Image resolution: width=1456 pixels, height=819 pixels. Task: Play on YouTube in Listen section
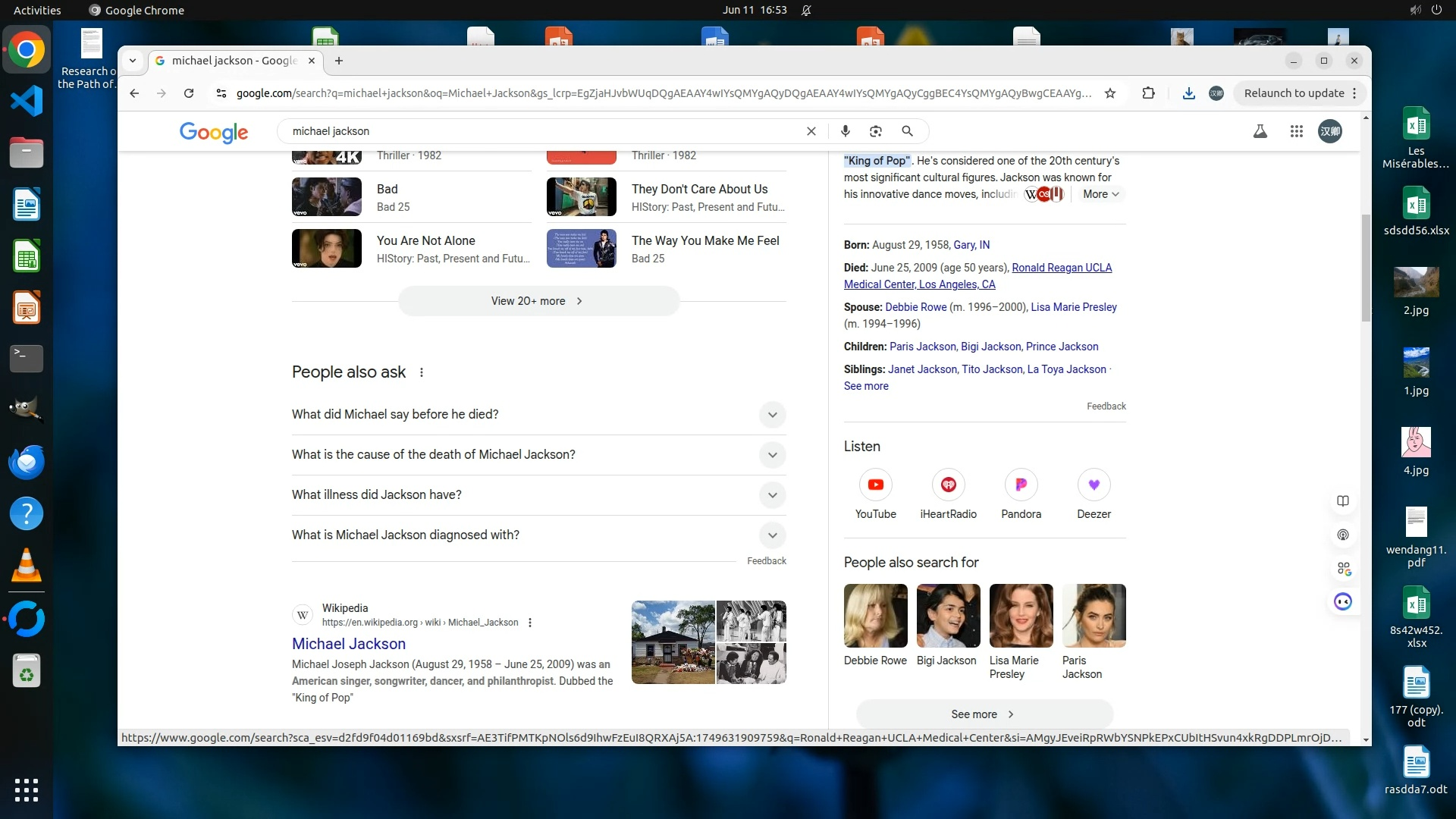coord(875,485)
